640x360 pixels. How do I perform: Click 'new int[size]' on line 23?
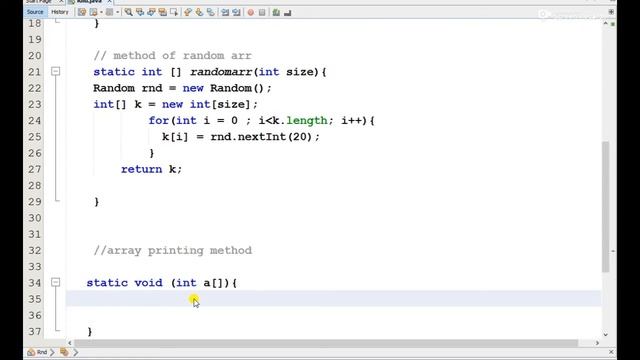click(206, 104)
